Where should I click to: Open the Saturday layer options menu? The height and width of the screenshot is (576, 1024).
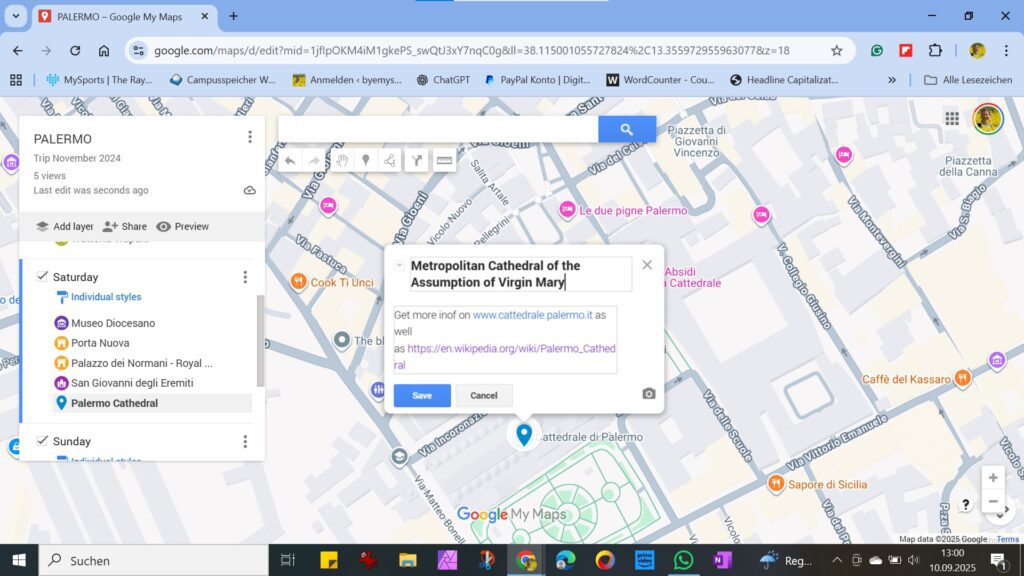[x=245, y=277]
